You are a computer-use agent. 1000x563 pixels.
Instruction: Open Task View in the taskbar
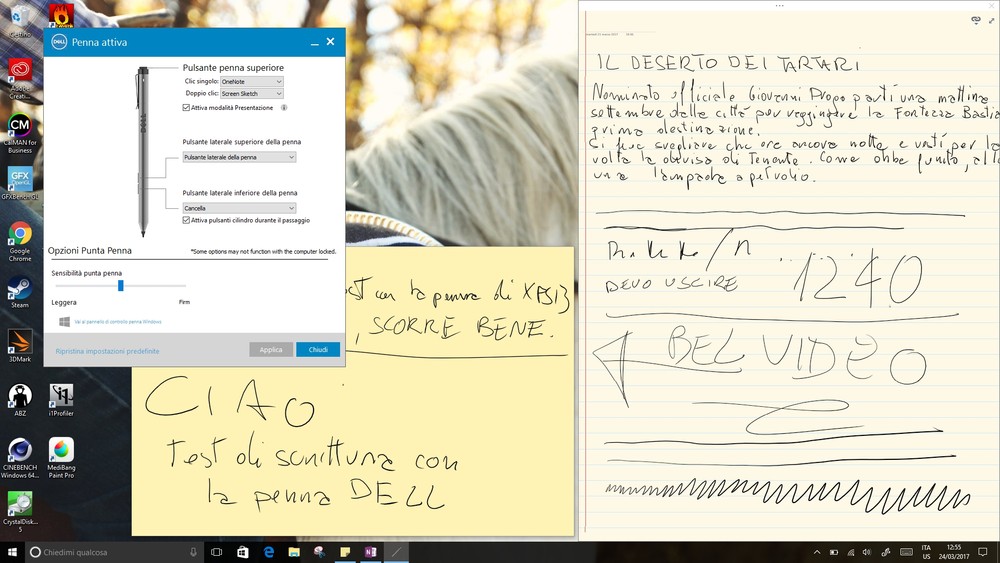[x=217, y=552]
